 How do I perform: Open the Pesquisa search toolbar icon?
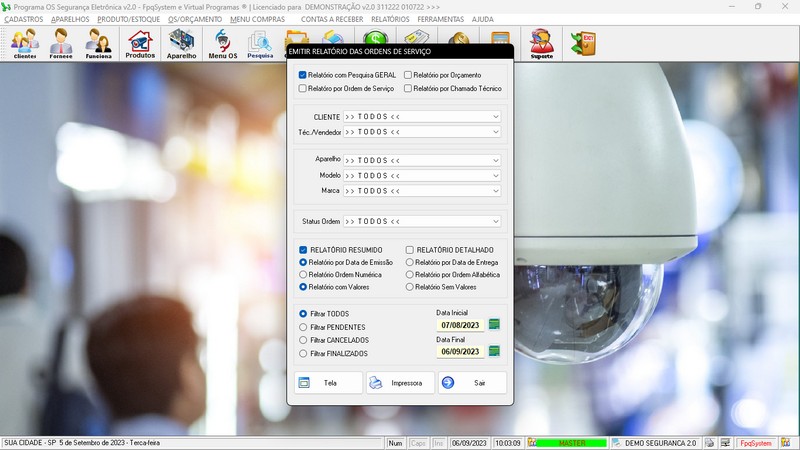260,44
